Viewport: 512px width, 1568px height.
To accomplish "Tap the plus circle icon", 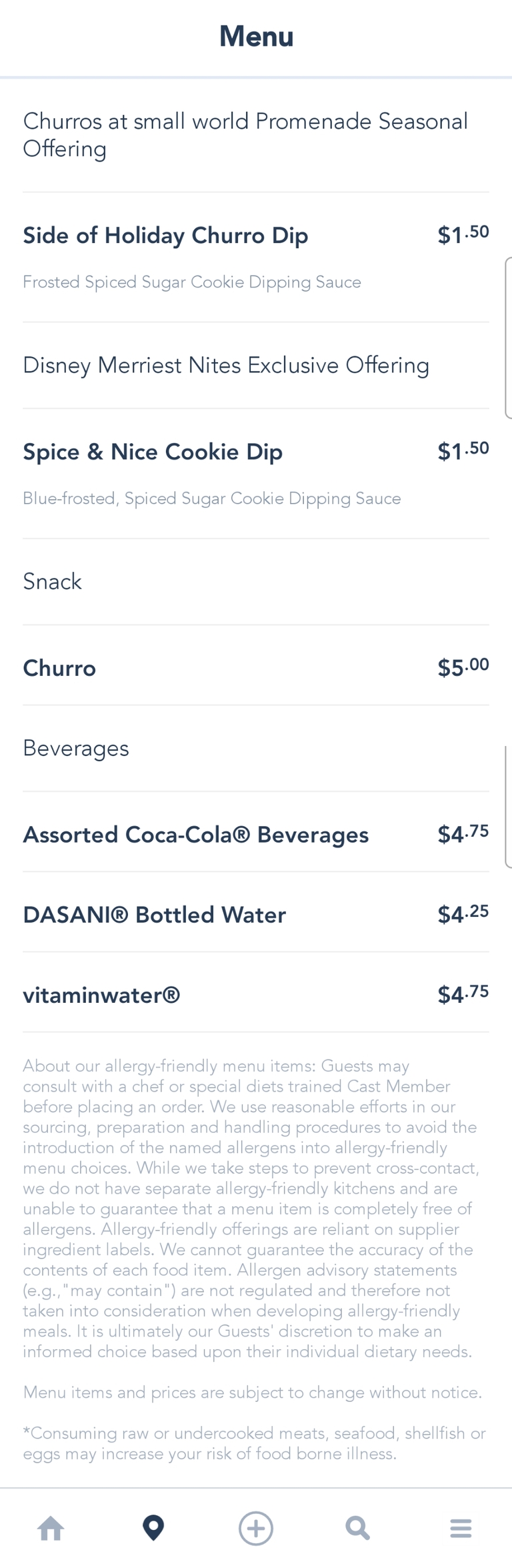I will (x=256, y=1527).
